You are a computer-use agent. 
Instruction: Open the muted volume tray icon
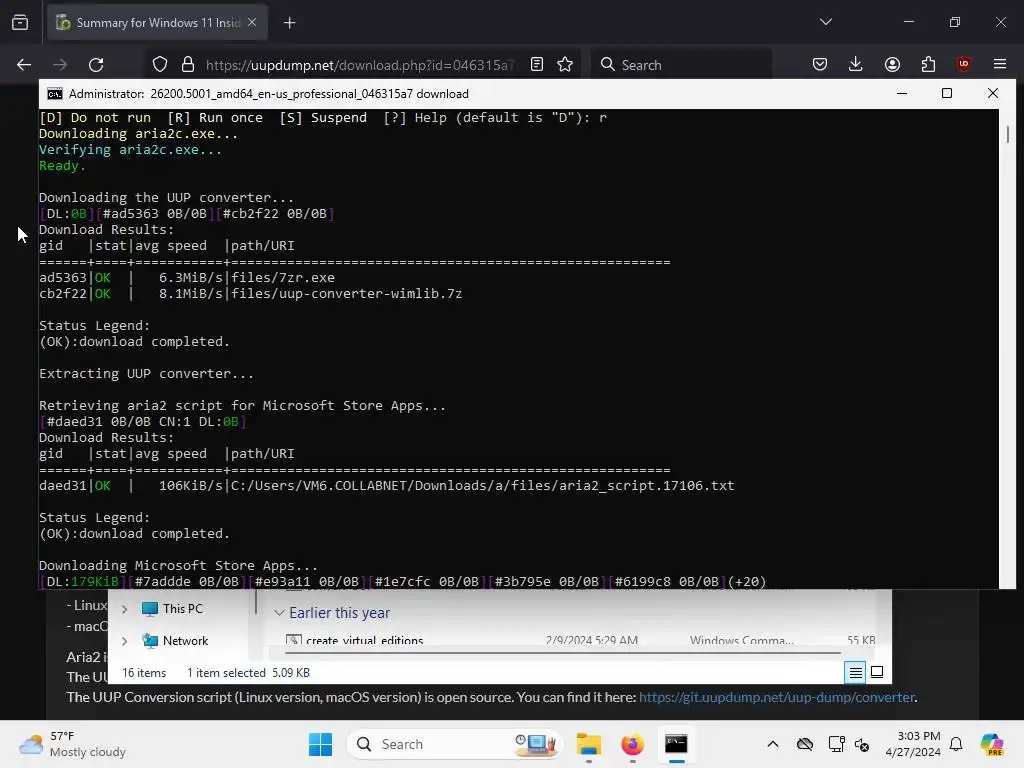click(x=861, y=744)
